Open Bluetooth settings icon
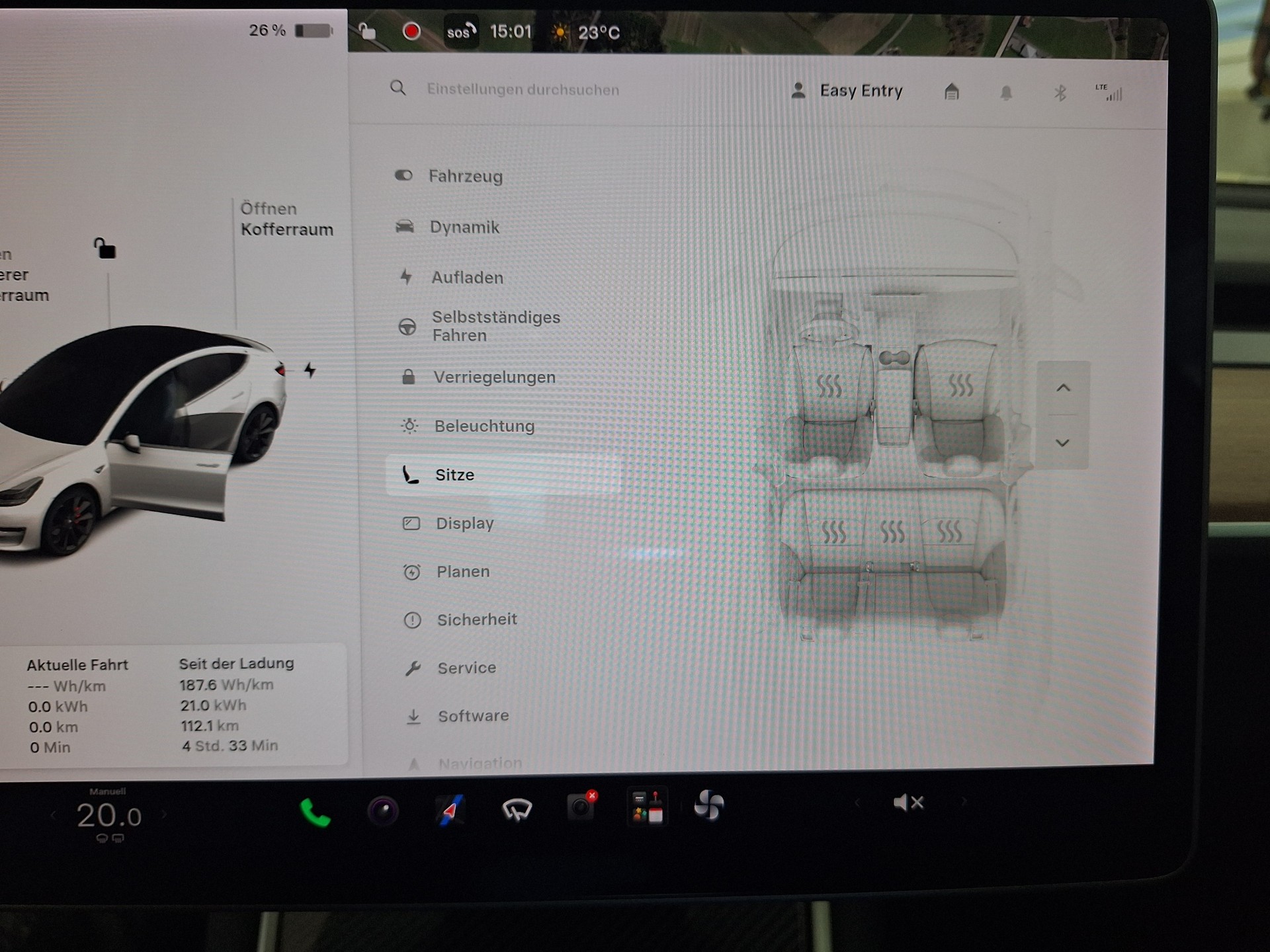The image size is (1270, 952). pos(1060,93)
